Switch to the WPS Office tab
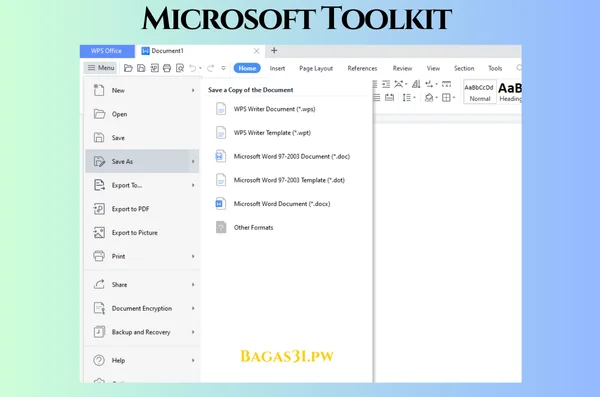 [107, 51]
